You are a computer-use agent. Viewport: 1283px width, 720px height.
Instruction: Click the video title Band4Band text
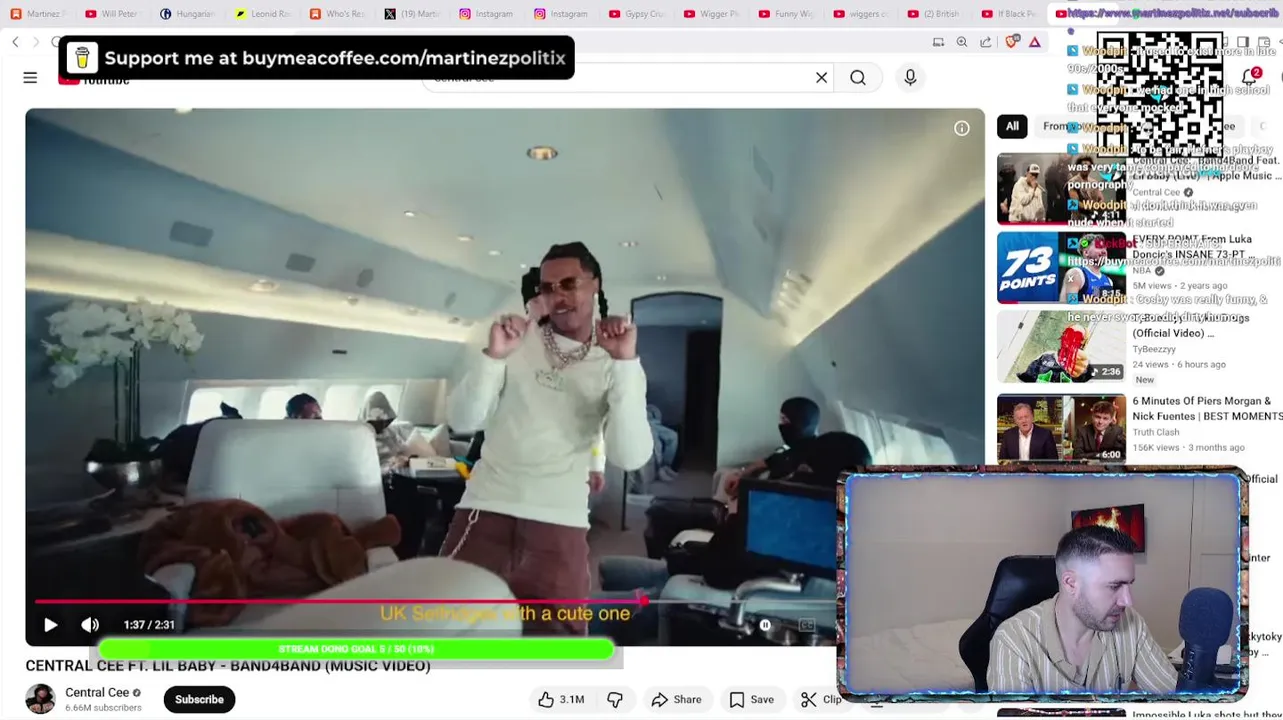[x=228, y=666]
